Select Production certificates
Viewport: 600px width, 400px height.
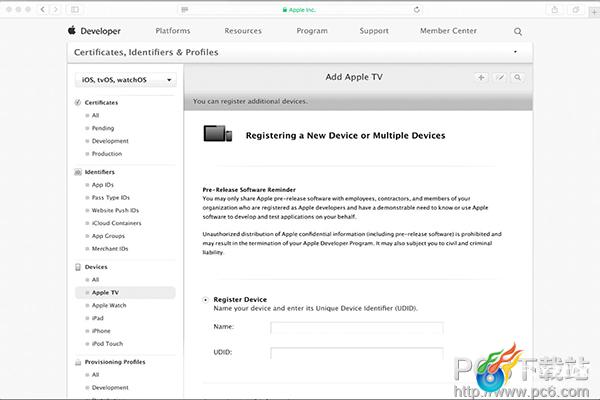(107, 153)
